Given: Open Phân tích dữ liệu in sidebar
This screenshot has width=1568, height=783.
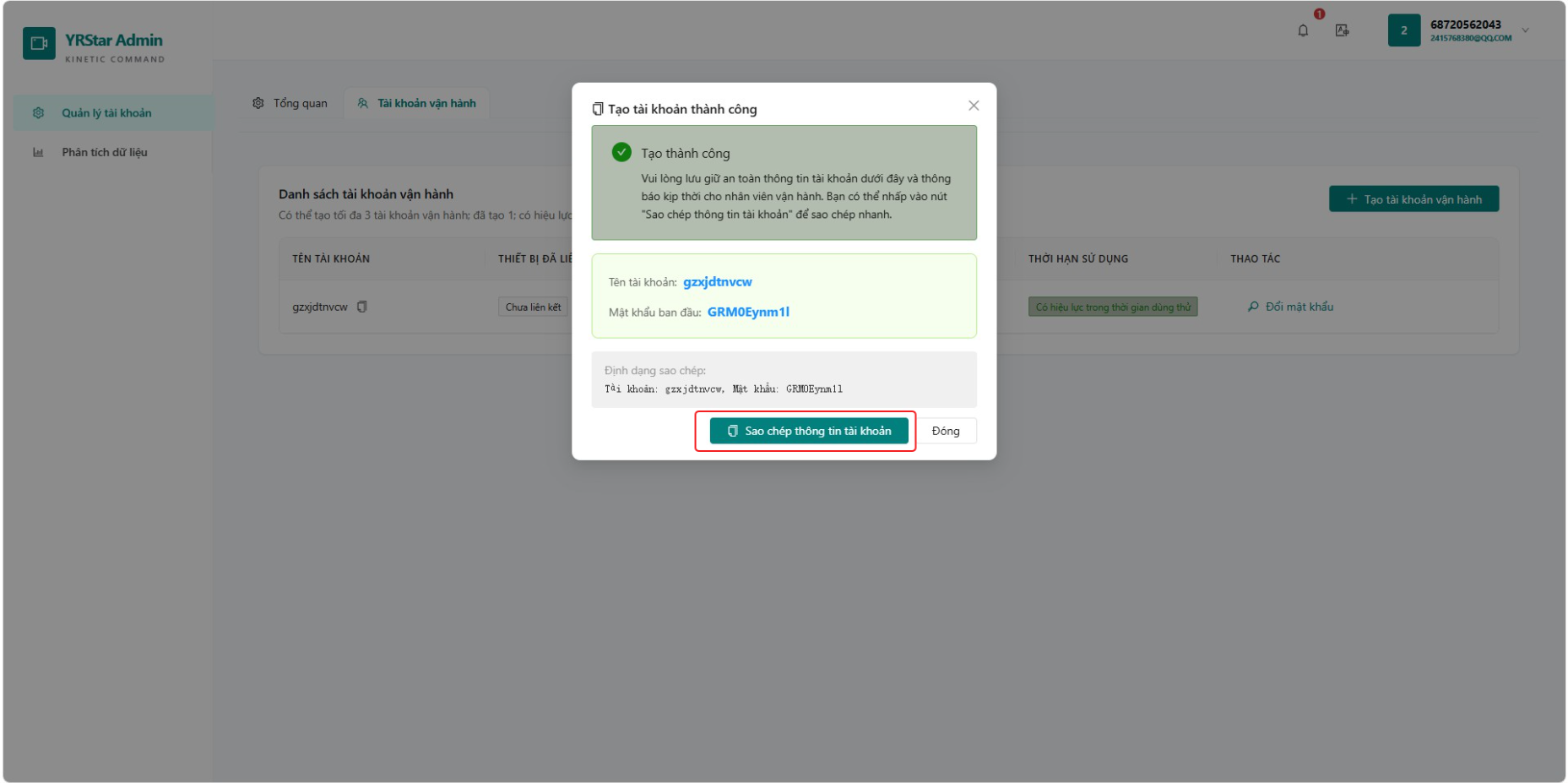Looking at the screenshot, I should [x=114, y=152].
